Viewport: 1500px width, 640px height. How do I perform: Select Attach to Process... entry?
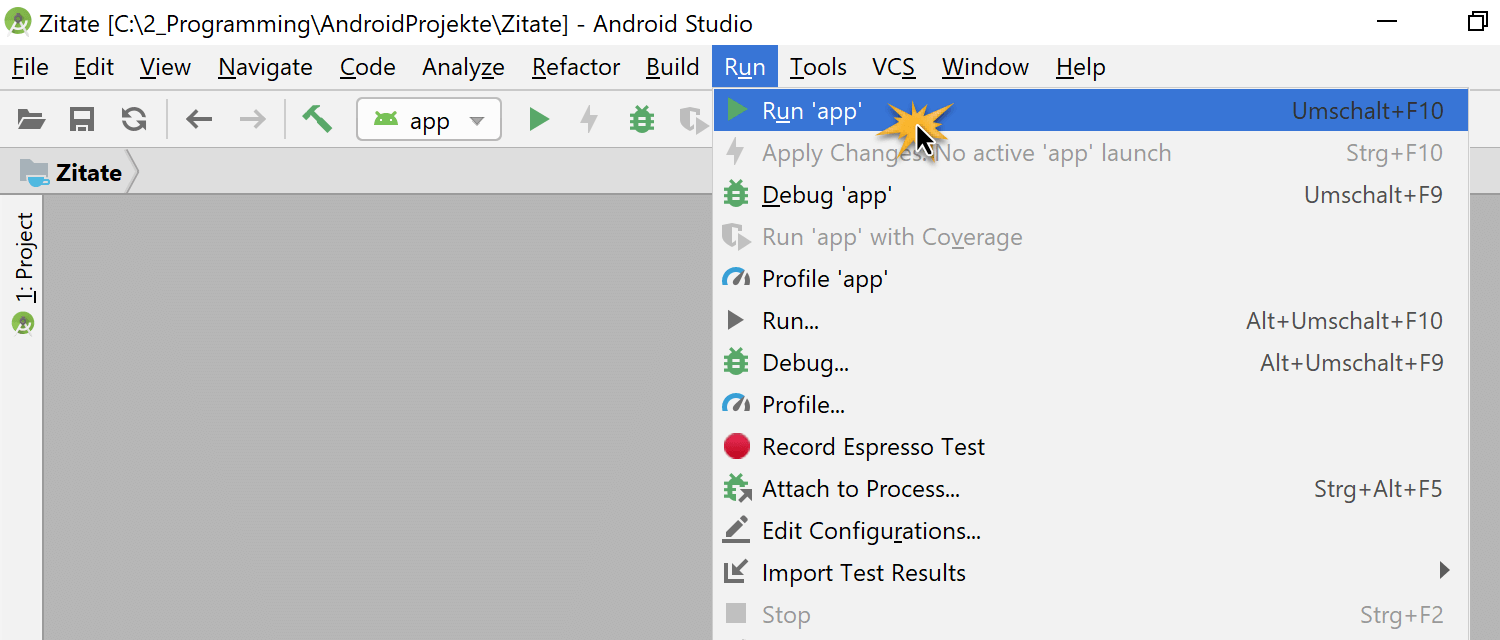point(1090,489)
